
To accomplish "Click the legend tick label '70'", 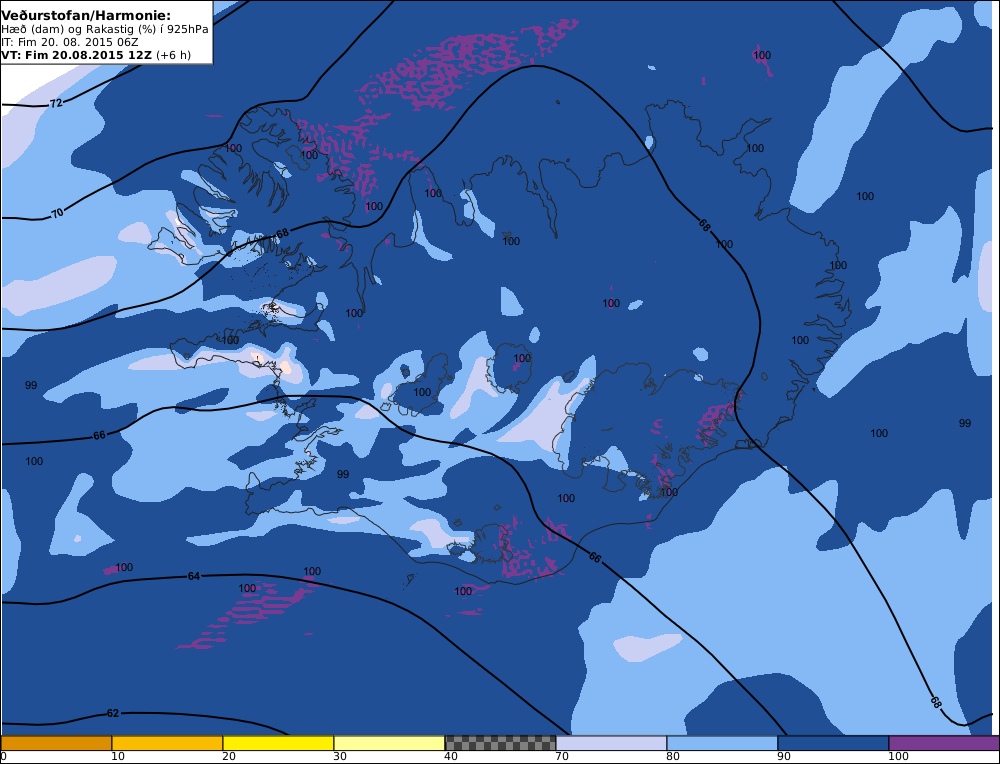I will pos(561,756).
